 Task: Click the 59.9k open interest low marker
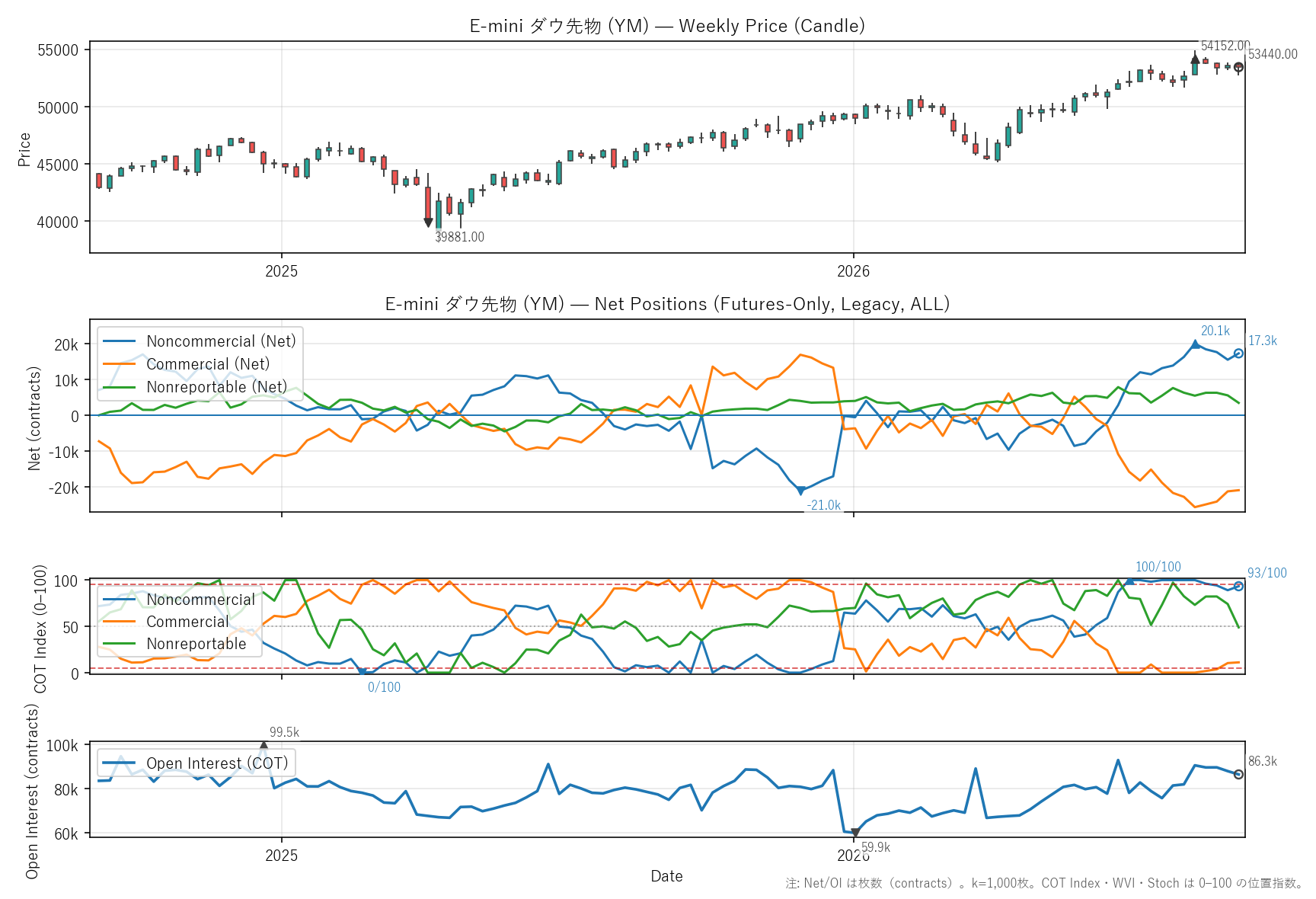[x=855, y=833]
